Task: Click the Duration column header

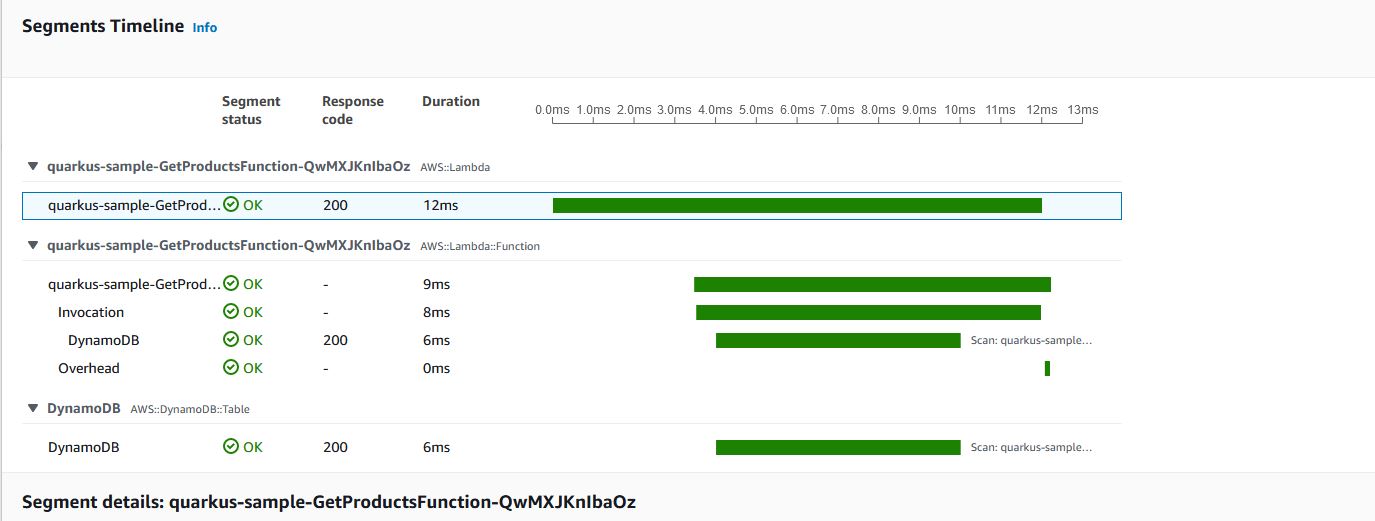Action: (x=451, y=101)
